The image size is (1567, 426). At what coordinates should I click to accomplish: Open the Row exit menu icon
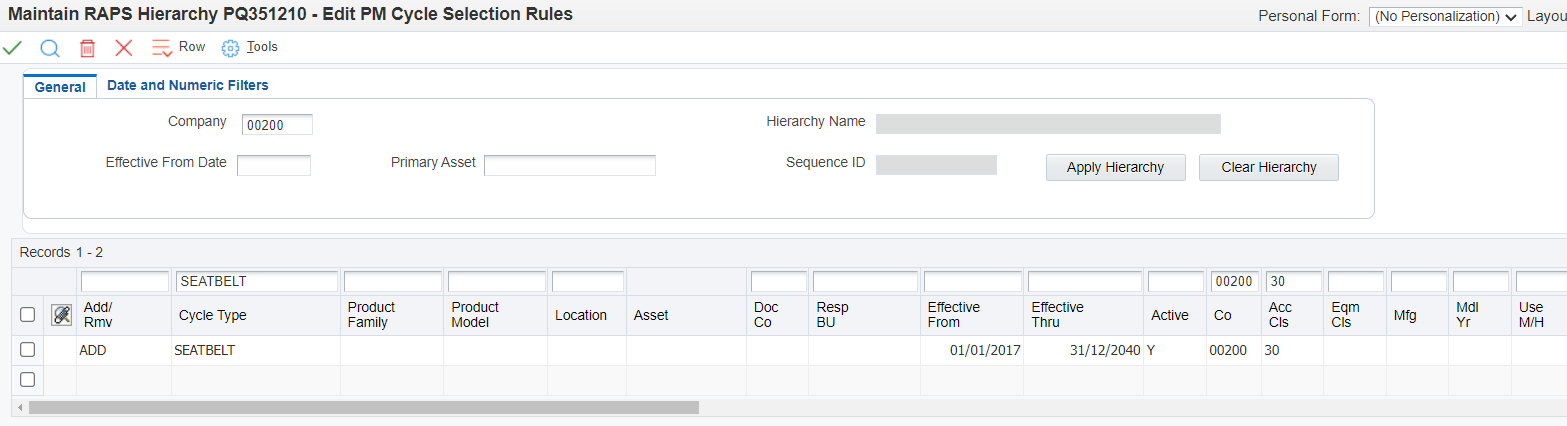[x=162, y=48]
